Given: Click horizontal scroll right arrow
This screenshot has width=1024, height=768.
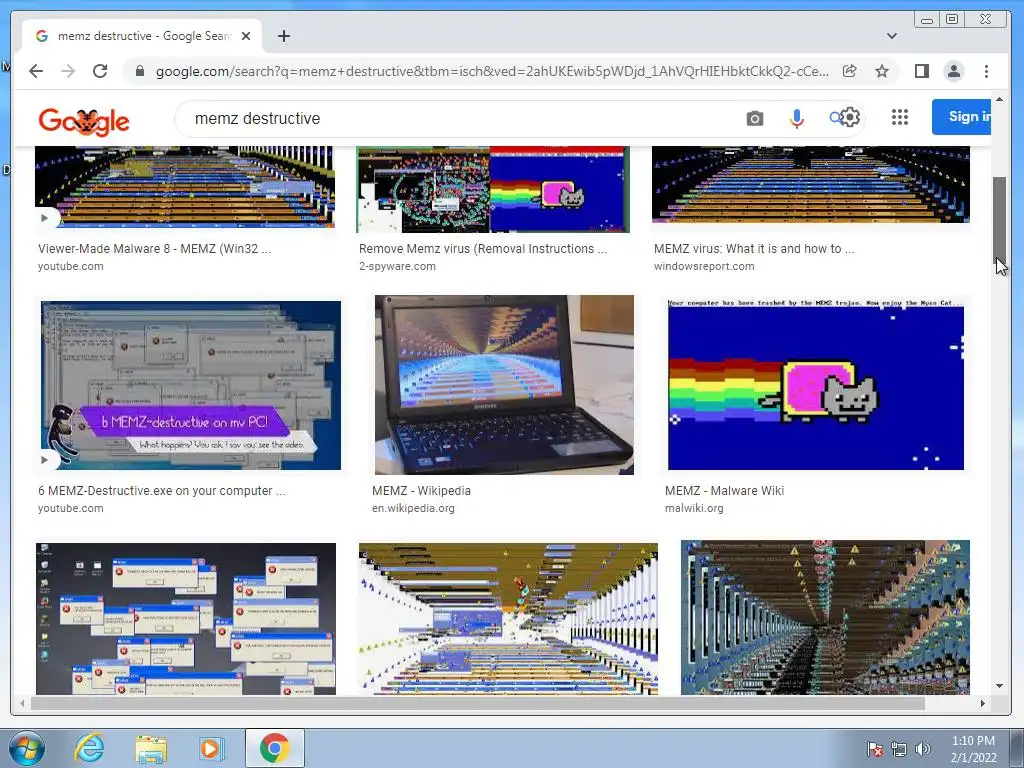Looking at the screenshot, I should (983, 703).
